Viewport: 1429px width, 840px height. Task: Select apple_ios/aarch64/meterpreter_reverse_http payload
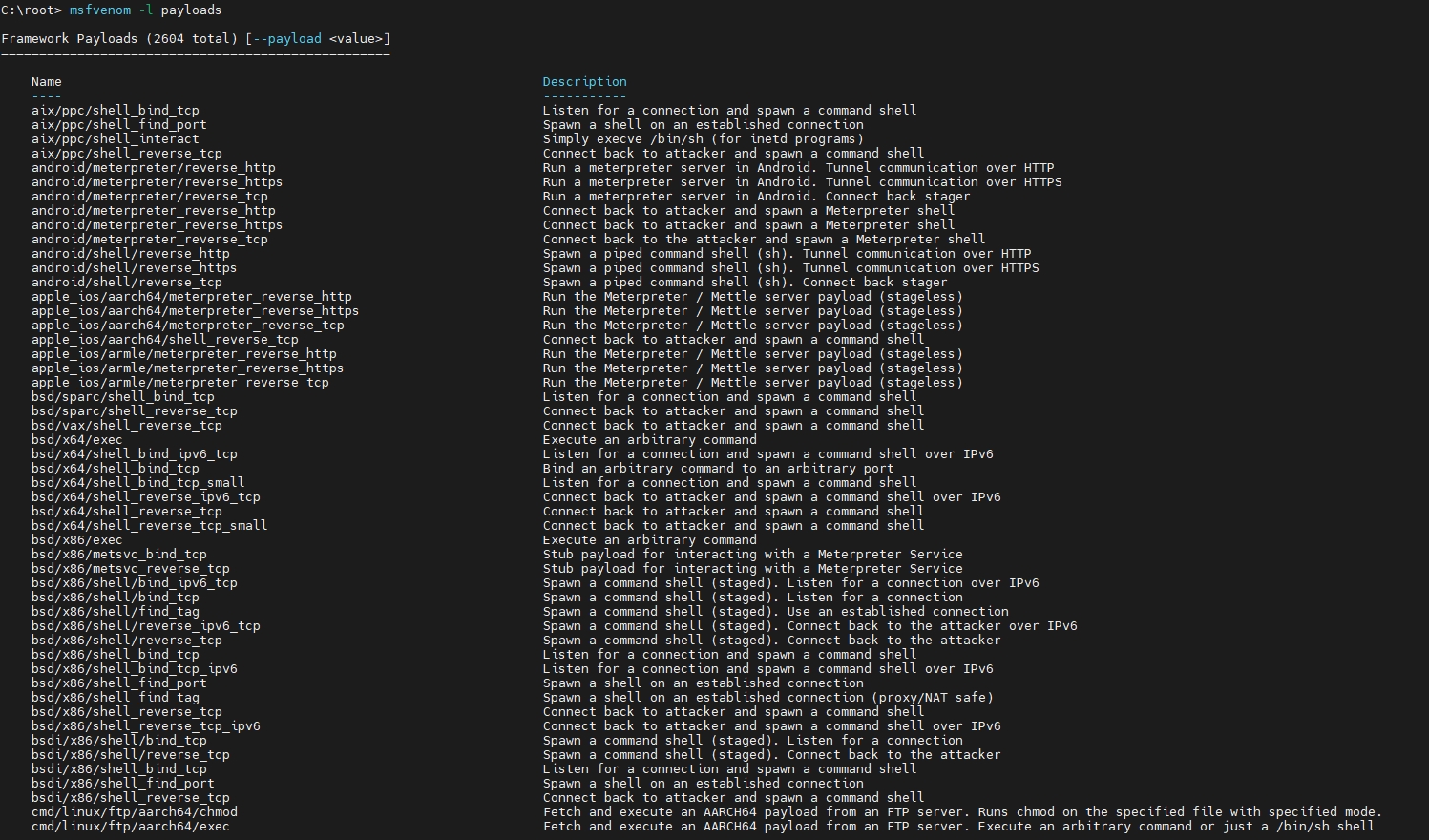pos(192,297)
